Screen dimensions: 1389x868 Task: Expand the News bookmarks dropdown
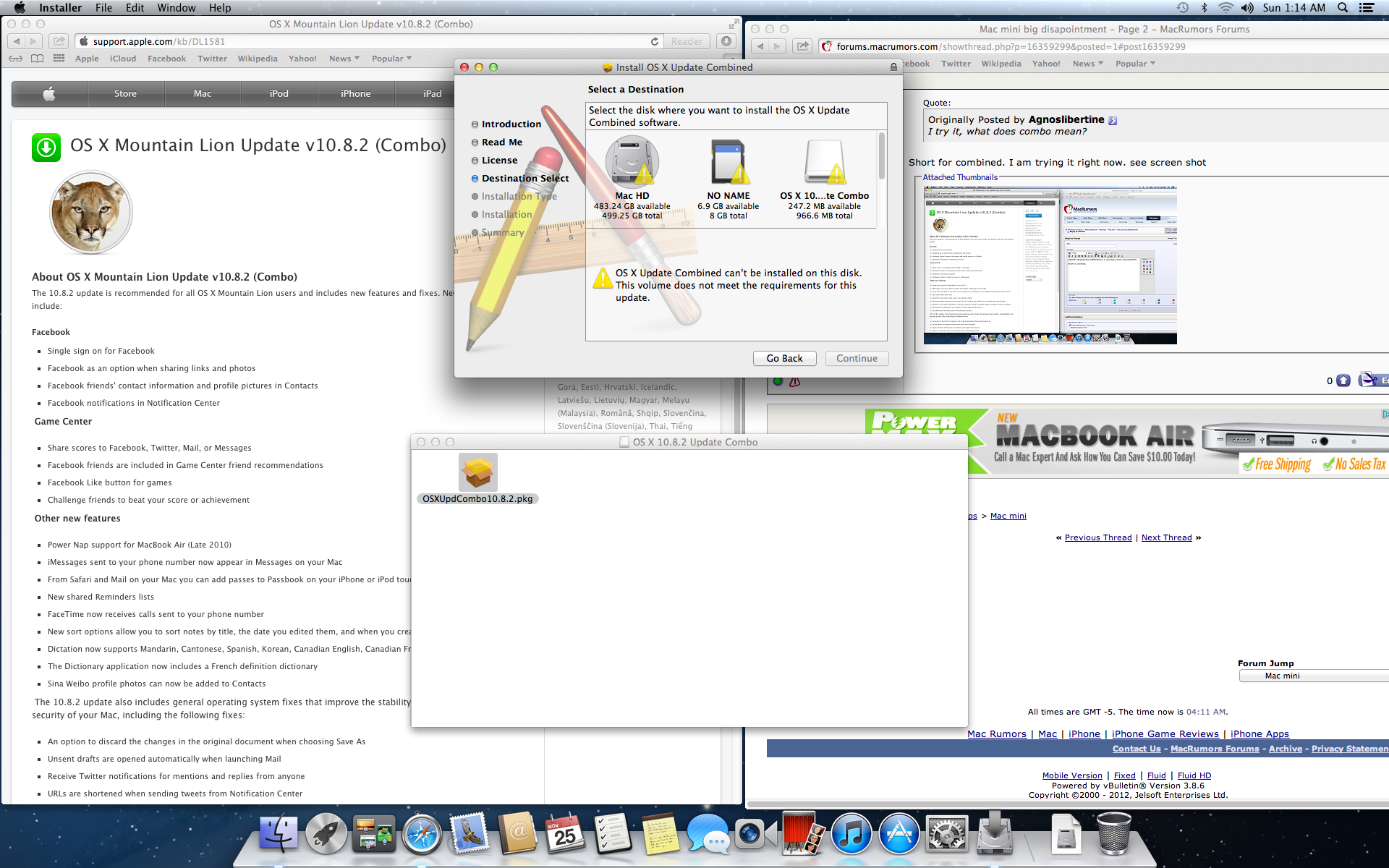[344, 59]
